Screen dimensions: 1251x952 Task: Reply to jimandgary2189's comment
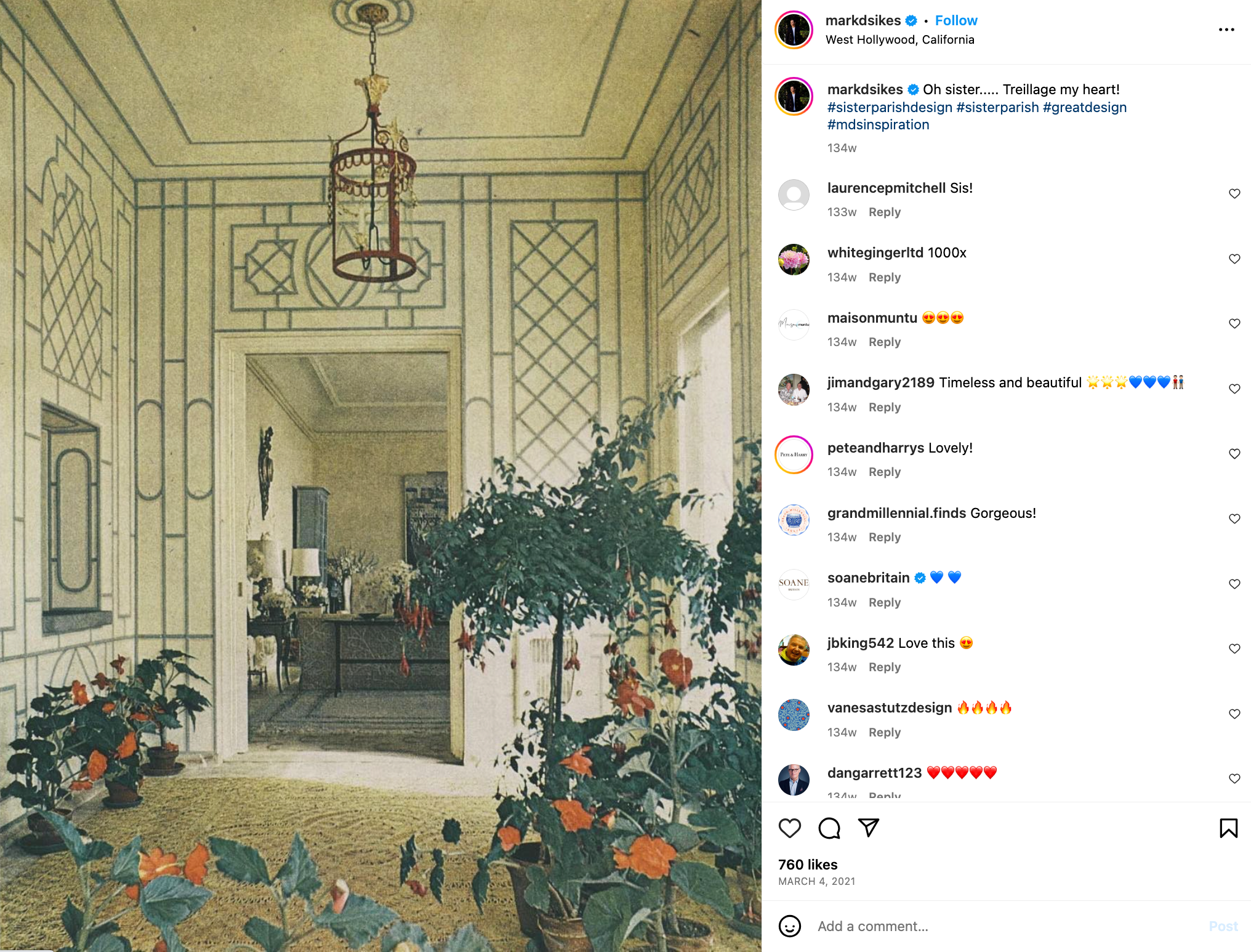tap(885, 407)
